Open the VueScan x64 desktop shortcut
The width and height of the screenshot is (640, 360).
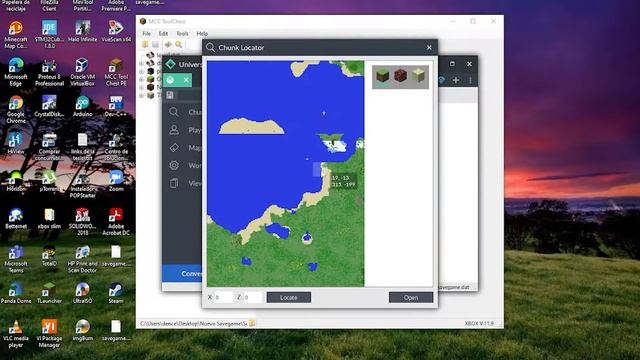pos(116,31)
